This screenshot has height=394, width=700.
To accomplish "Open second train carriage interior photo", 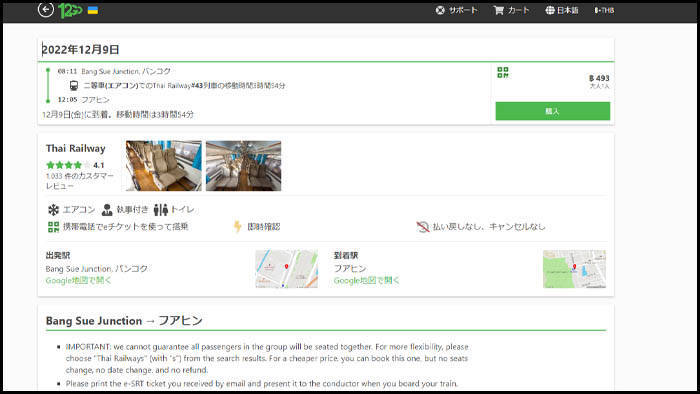I will (x=244, y=166).
